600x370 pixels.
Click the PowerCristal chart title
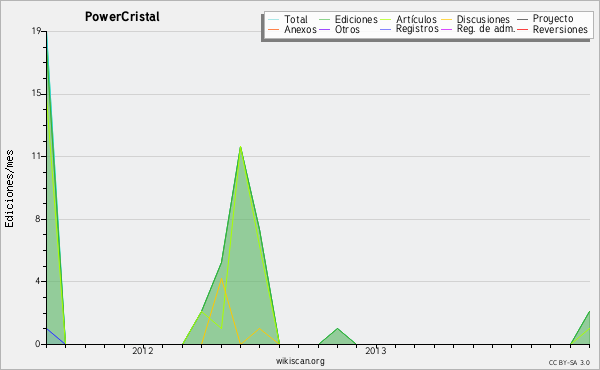click(122, 17)
